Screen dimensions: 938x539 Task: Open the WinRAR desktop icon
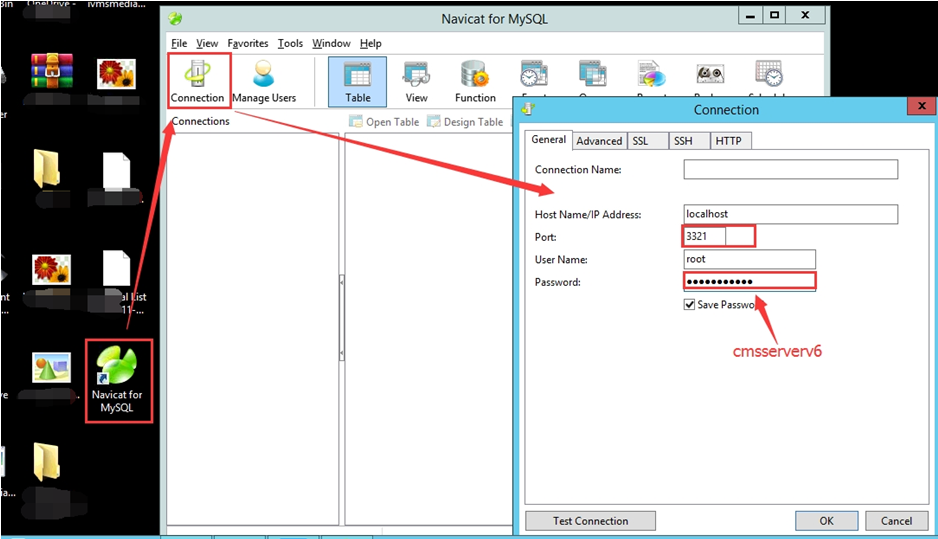point(52,71)
